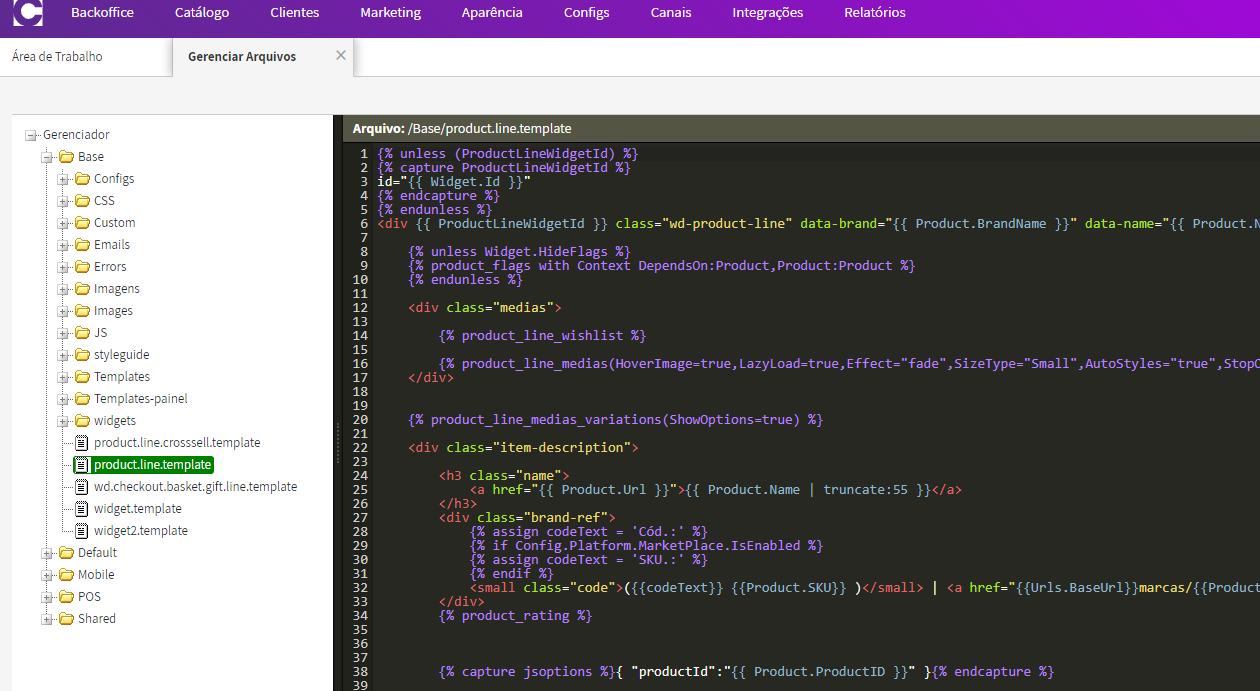1260x691 pixels.
Task: Click the styleguide folder icon
Action: pos(82,355)
